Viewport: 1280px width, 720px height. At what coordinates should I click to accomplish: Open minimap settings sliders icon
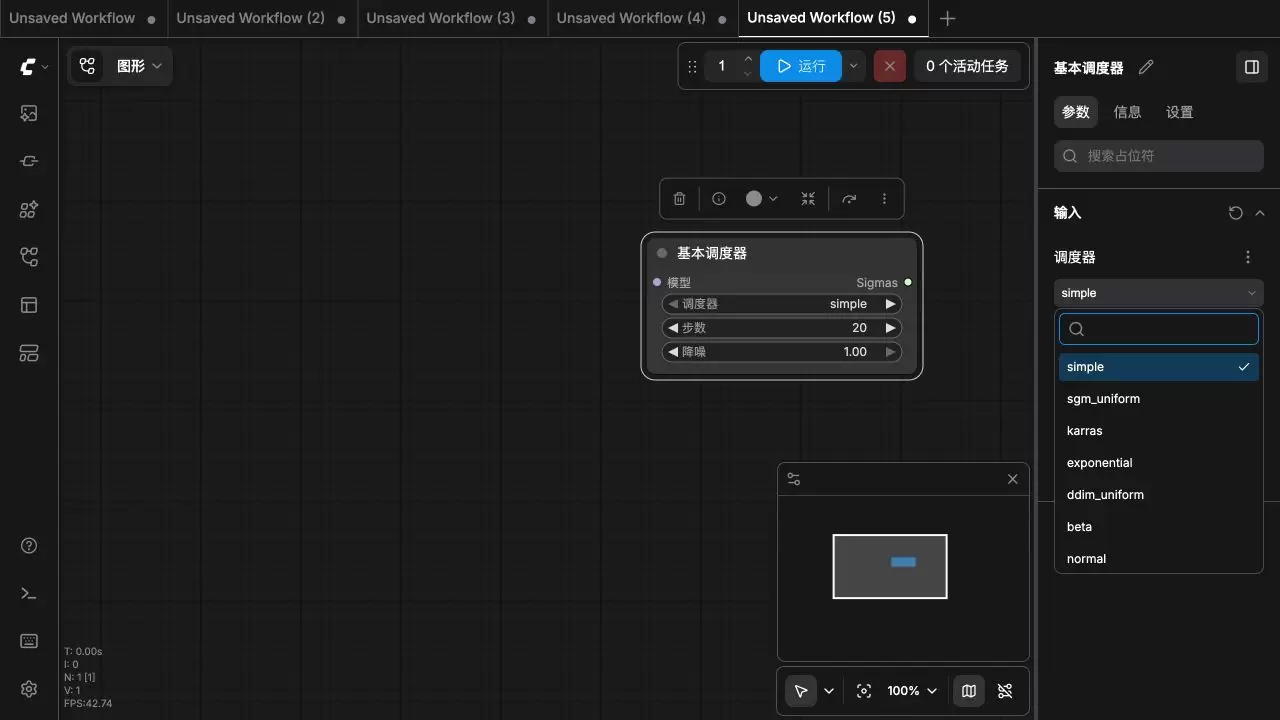[x=794, y=479]
